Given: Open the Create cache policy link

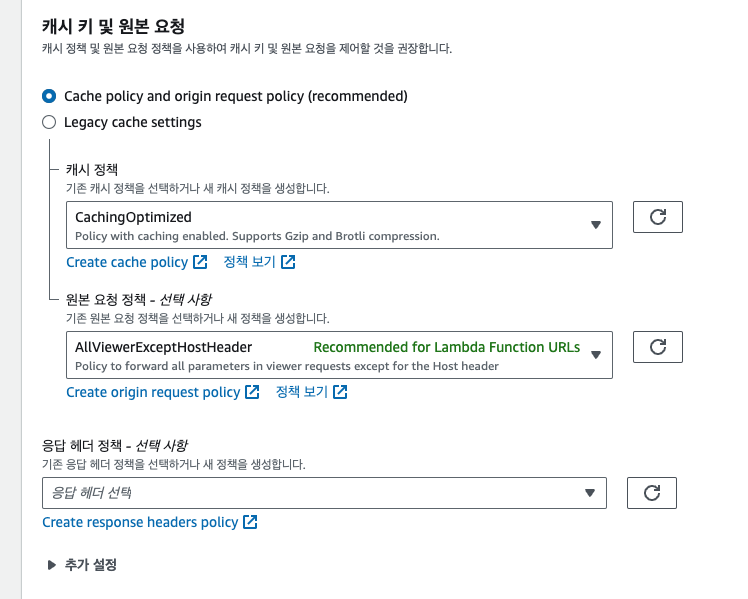Looking at the screenshot, I should [127, 262].
